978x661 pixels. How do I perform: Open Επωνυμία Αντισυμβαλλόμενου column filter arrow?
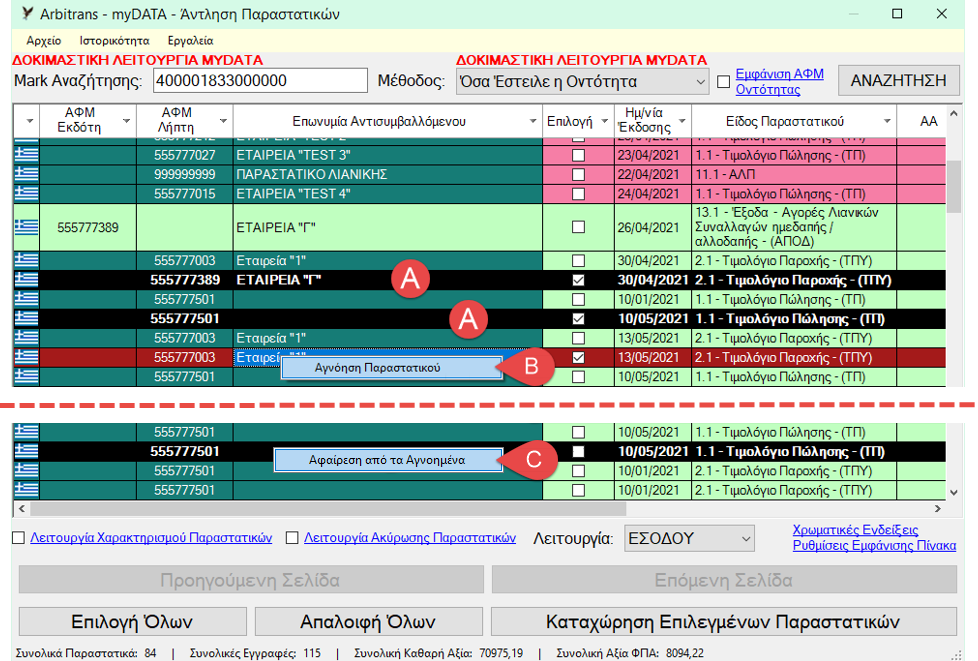[x=533, y=121]
